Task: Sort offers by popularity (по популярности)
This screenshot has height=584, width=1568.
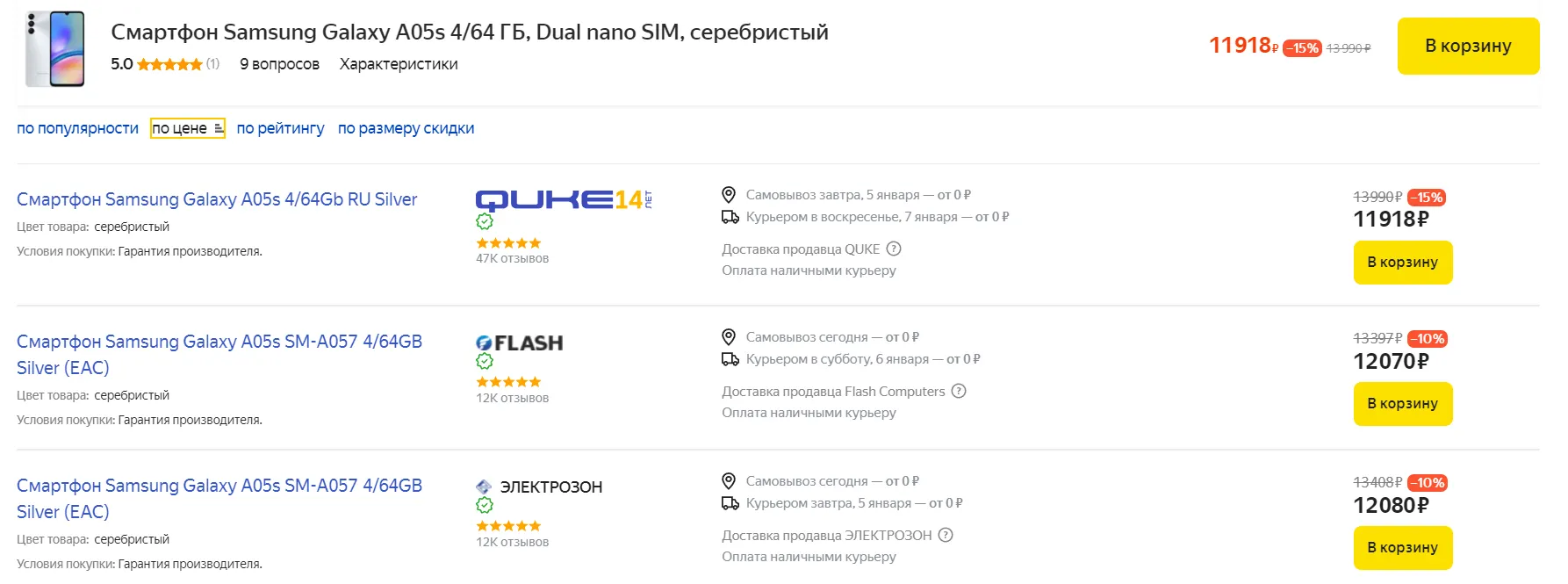Action: click(77, 128)
